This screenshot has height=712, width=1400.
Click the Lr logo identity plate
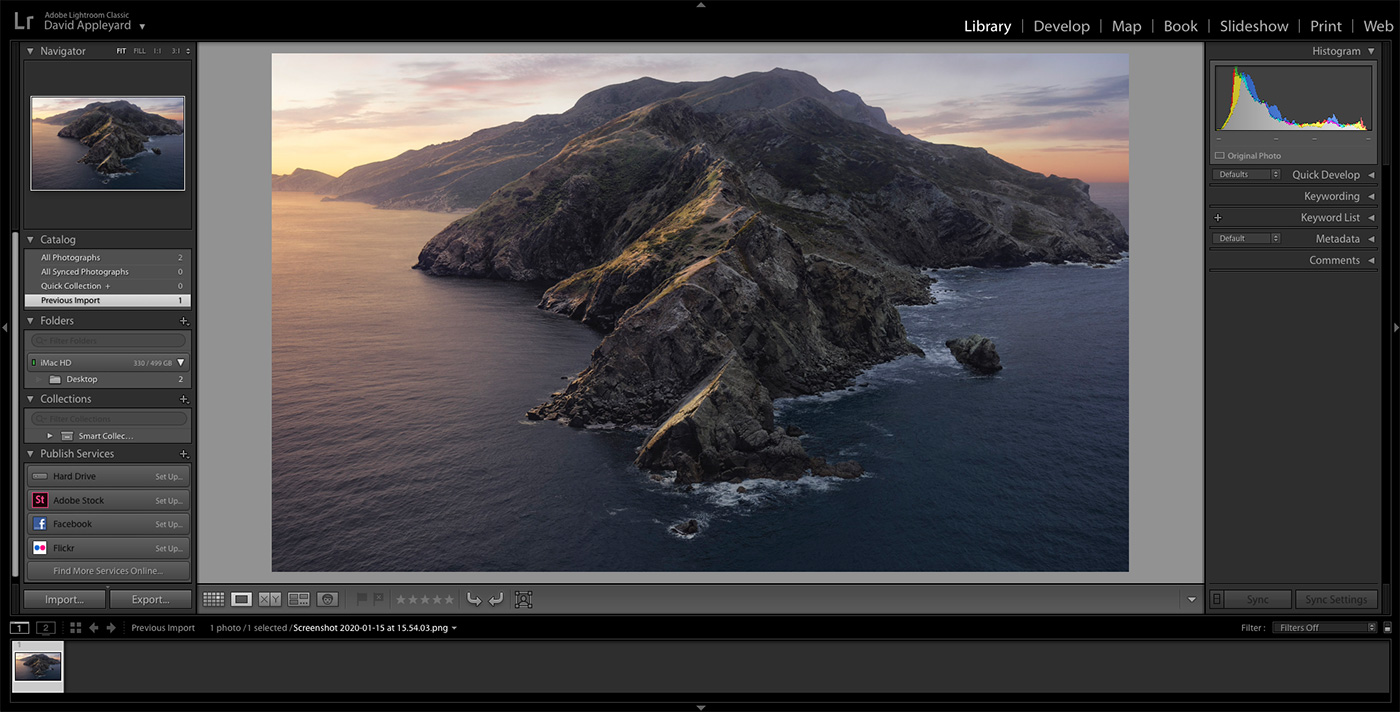23,21
